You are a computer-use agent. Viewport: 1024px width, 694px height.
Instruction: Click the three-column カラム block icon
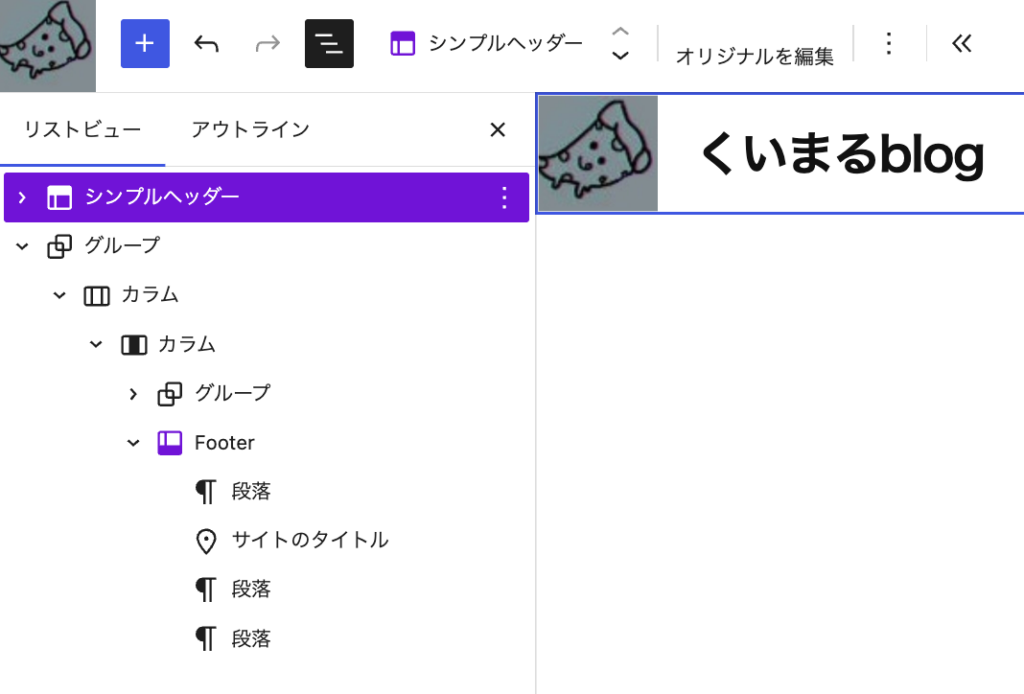tap(97, 296)
